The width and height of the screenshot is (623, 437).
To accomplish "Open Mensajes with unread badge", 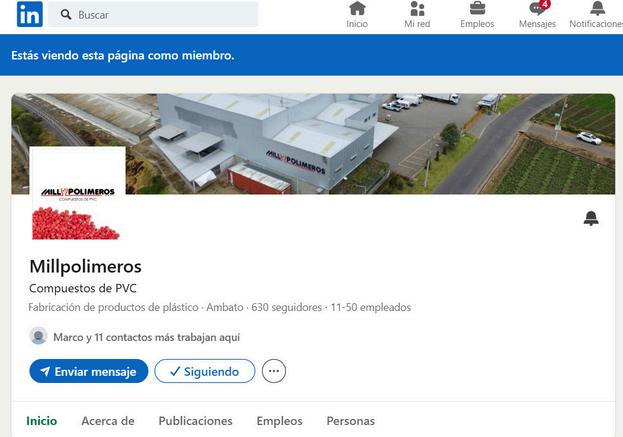I will point(538,15).
